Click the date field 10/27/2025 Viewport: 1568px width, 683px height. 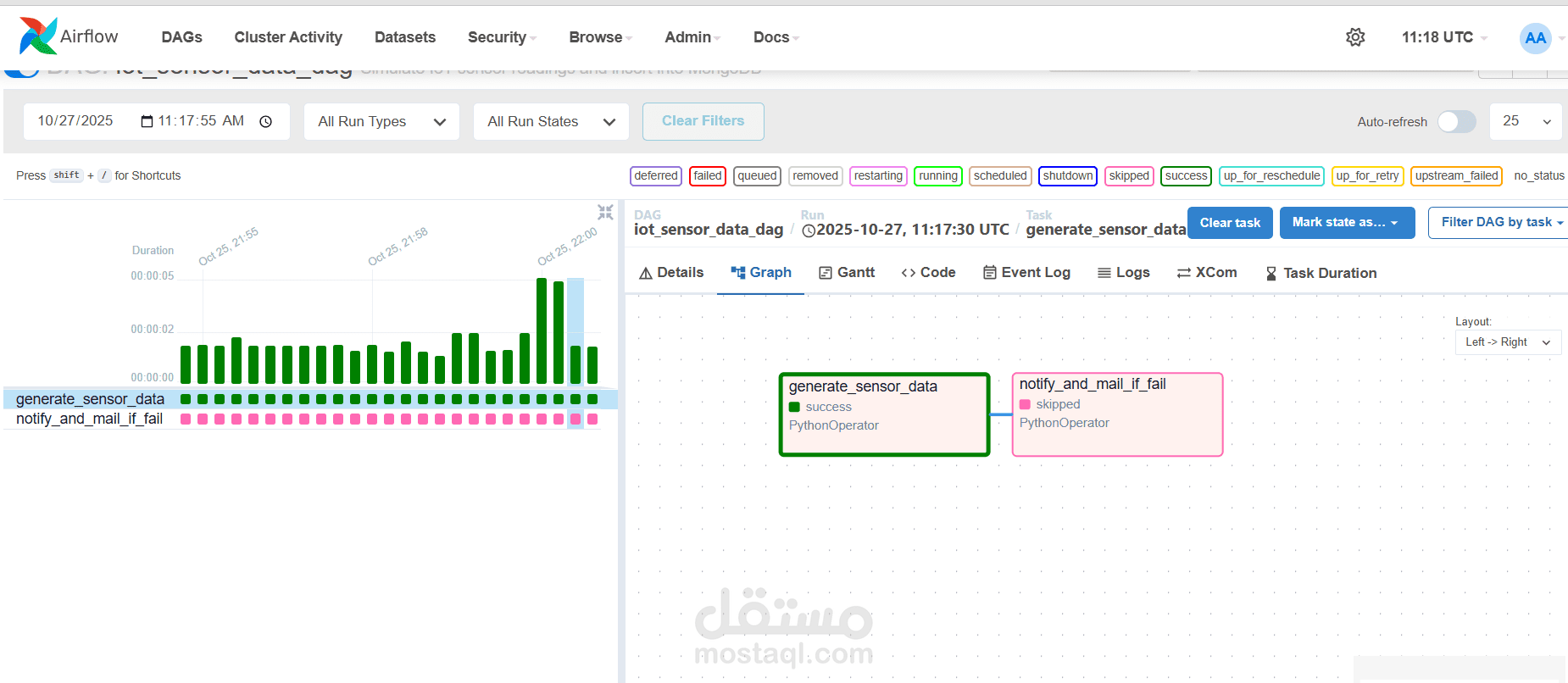coord(75,121)
